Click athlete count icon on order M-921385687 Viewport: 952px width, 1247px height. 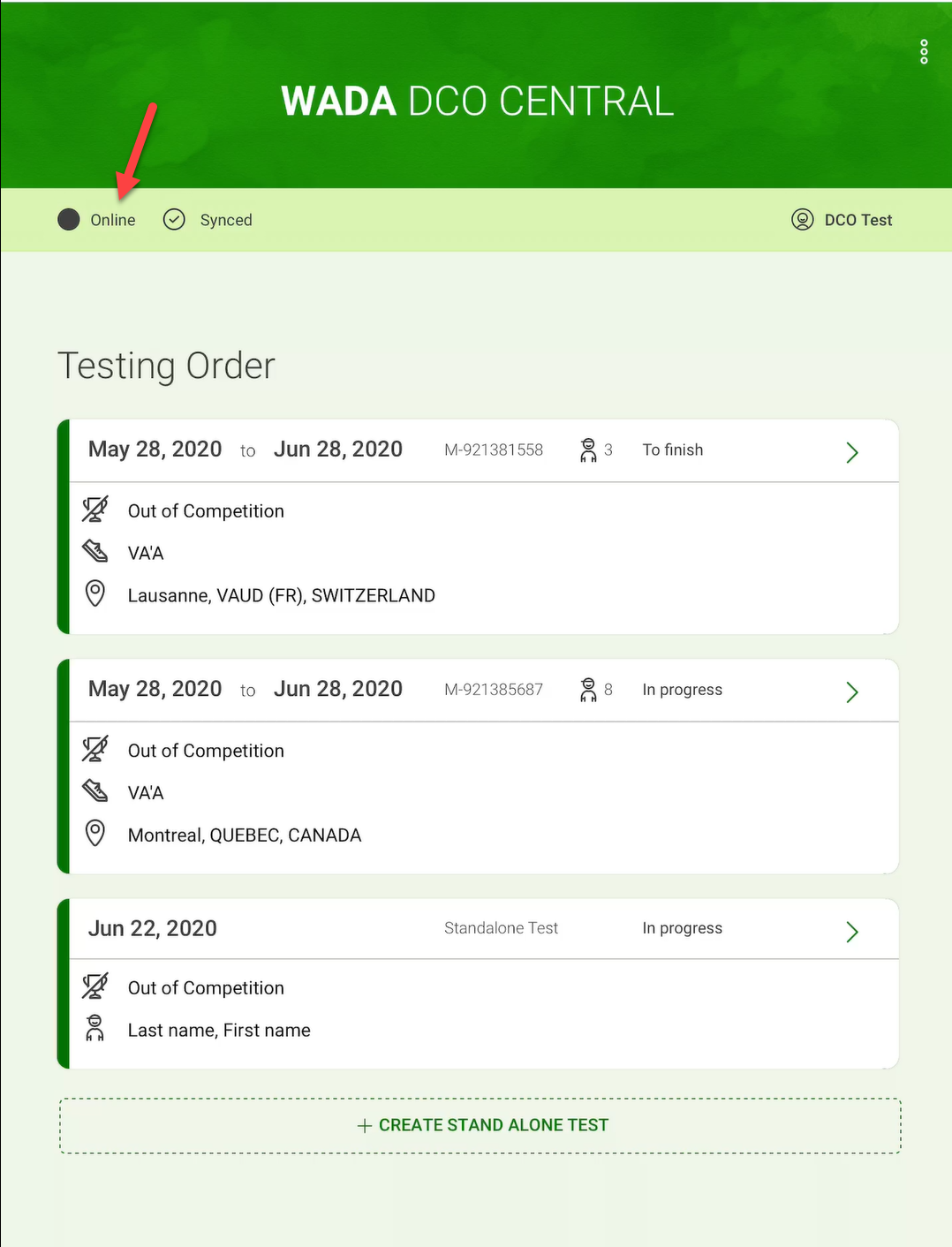pyautogui.click(x=588, y=690)
